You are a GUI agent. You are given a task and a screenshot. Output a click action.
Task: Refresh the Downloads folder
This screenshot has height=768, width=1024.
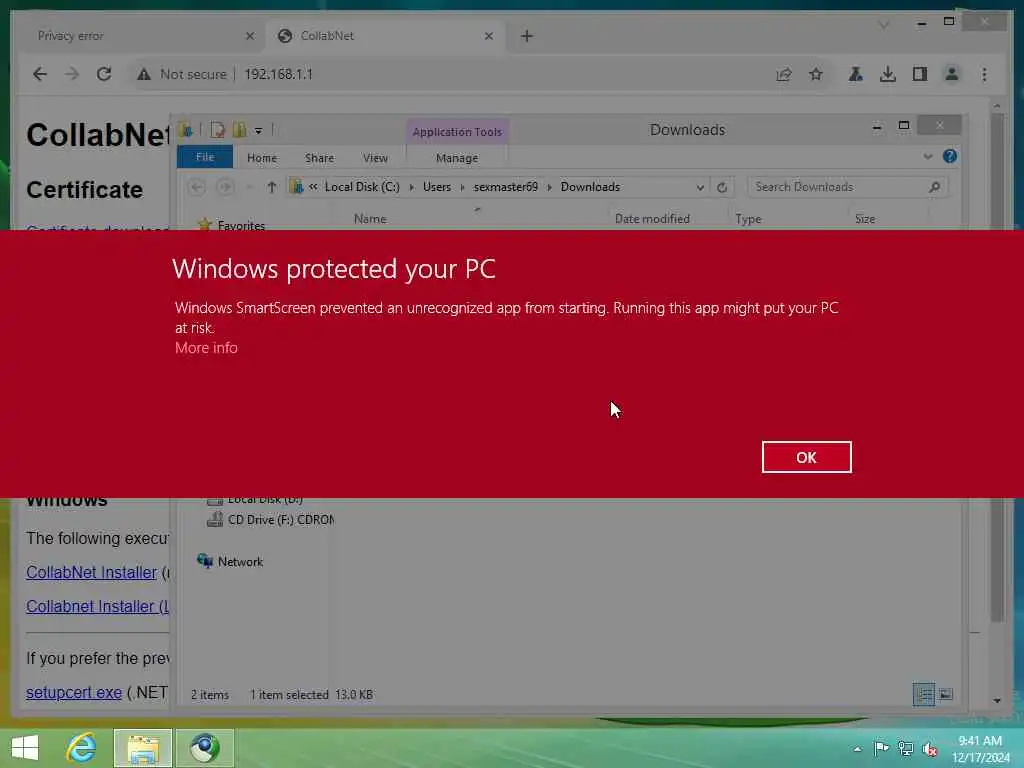[722, 187]
